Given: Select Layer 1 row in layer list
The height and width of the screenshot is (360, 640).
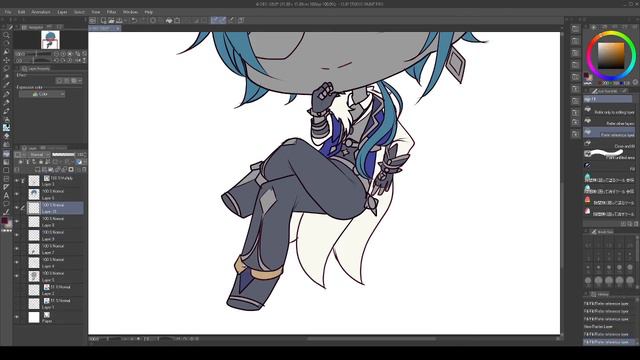Looking at the screenshot, I should [56, 303].
